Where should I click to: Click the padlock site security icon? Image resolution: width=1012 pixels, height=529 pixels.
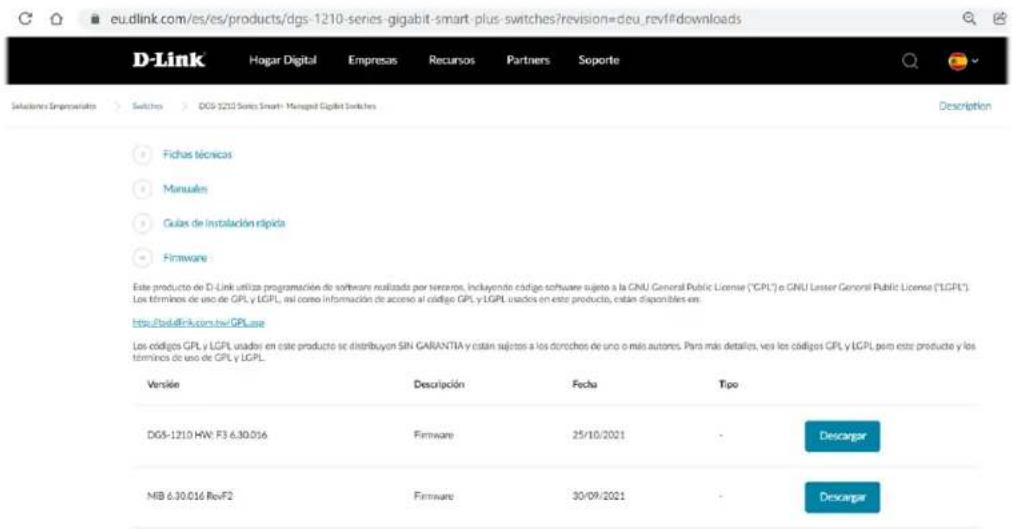click(96, 19)
